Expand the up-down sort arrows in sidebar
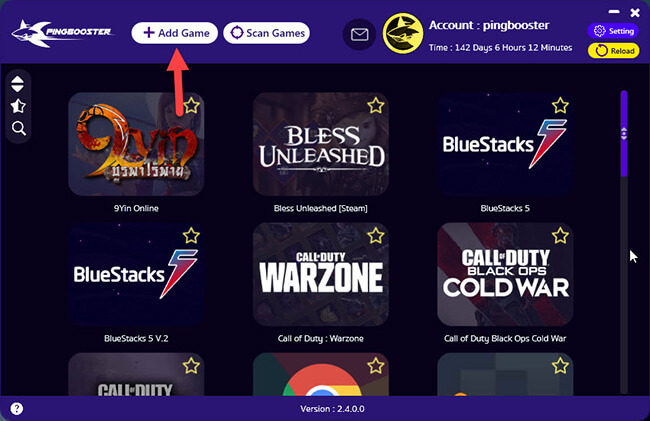Screen dimensions: 650x421 coord(17,84)
